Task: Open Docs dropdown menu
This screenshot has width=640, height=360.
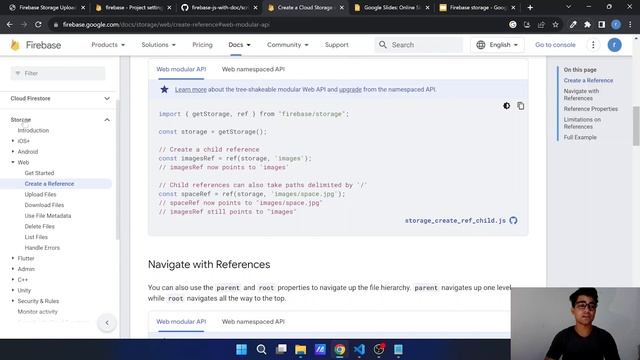Action: click(x=239, y=45)
